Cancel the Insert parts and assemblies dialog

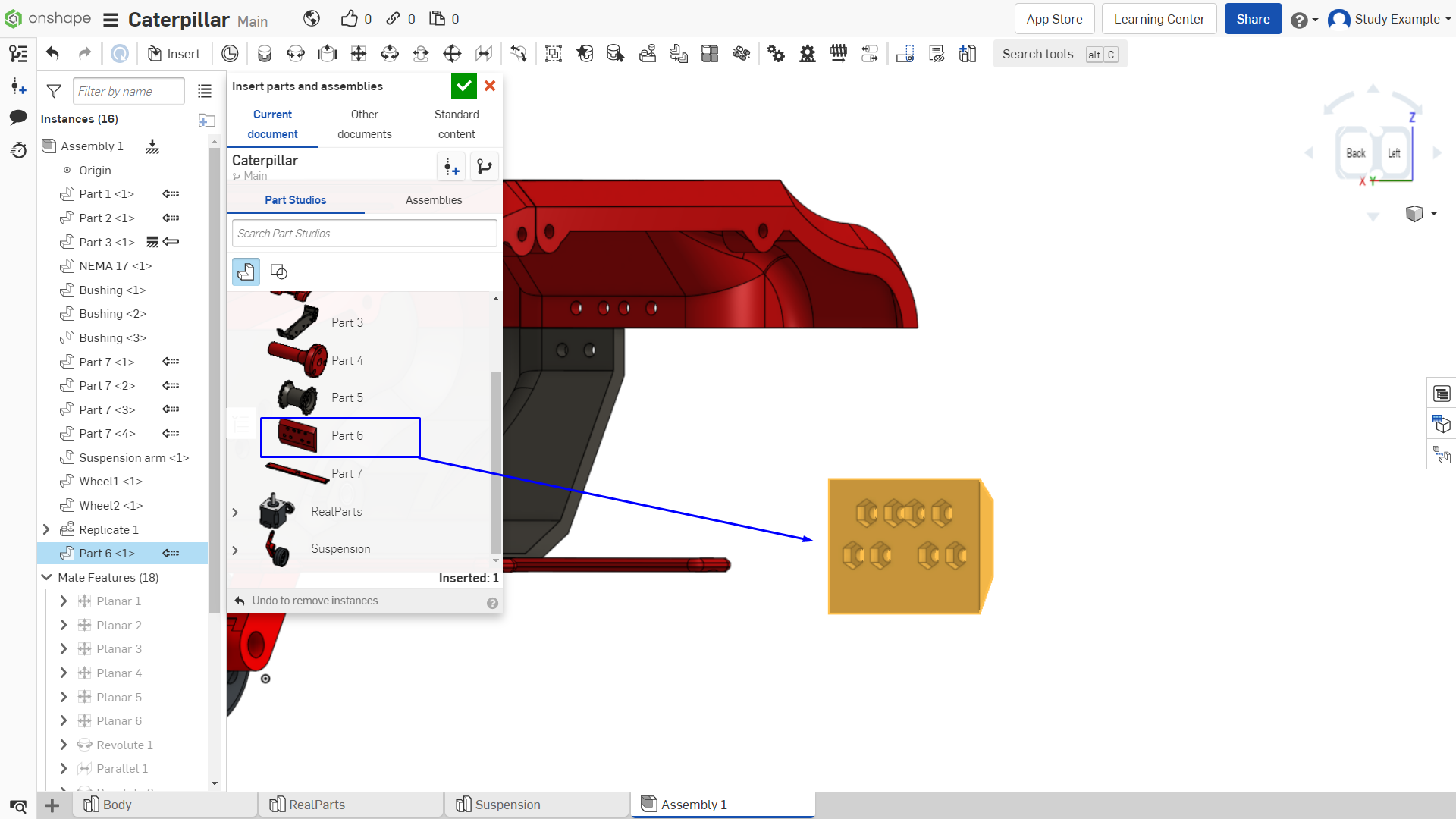(490, 86)
